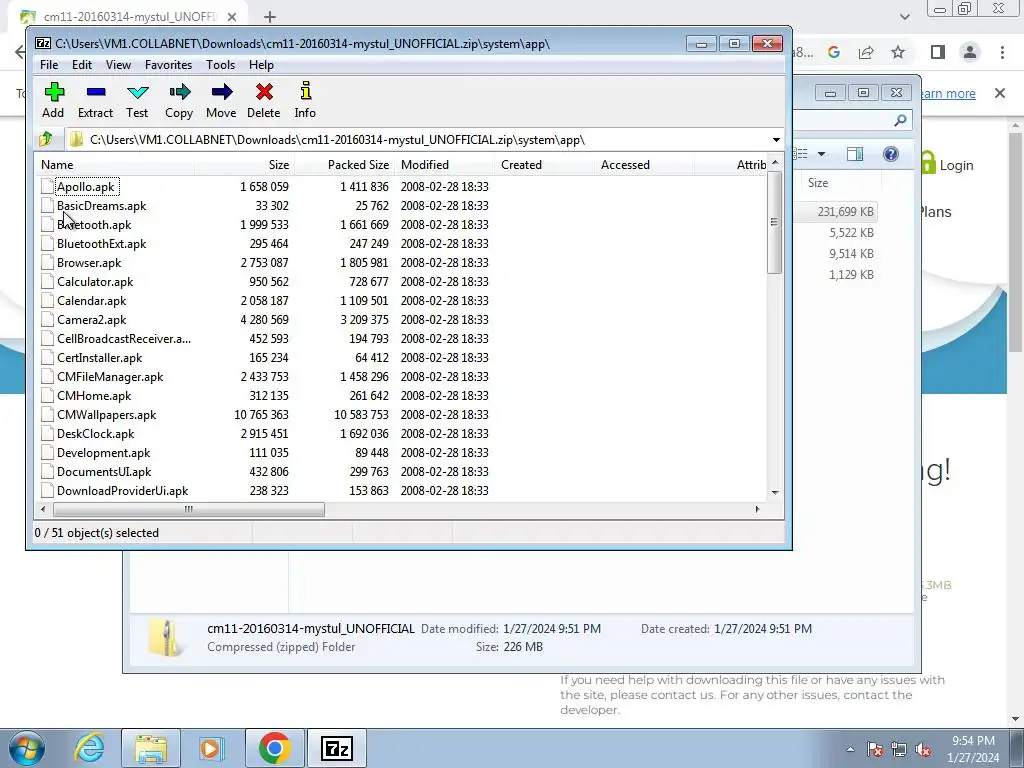Open the Chrome profile avatar

point(970,52)
